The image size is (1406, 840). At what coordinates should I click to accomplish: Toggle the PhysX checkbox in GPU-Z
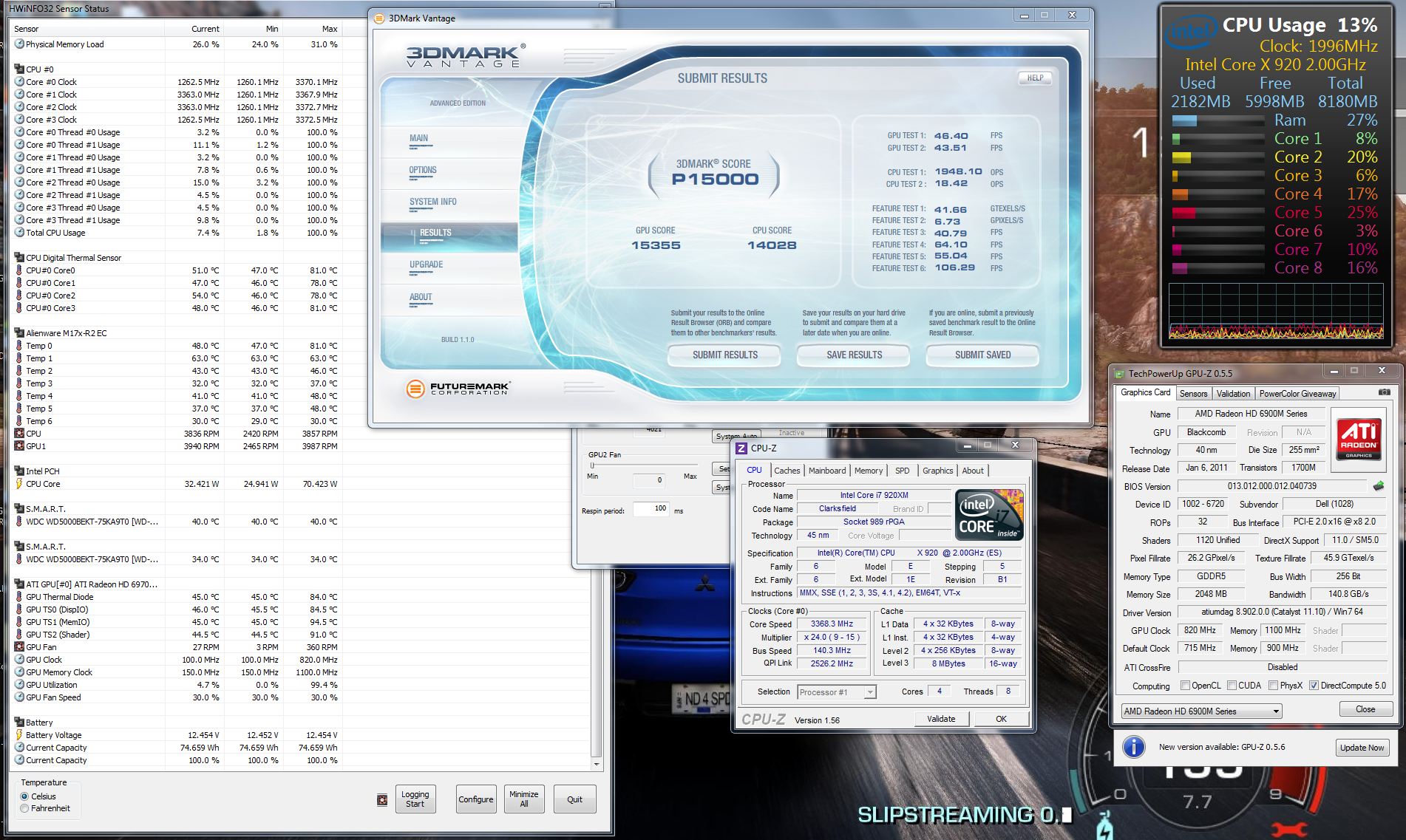point(1274,686)
